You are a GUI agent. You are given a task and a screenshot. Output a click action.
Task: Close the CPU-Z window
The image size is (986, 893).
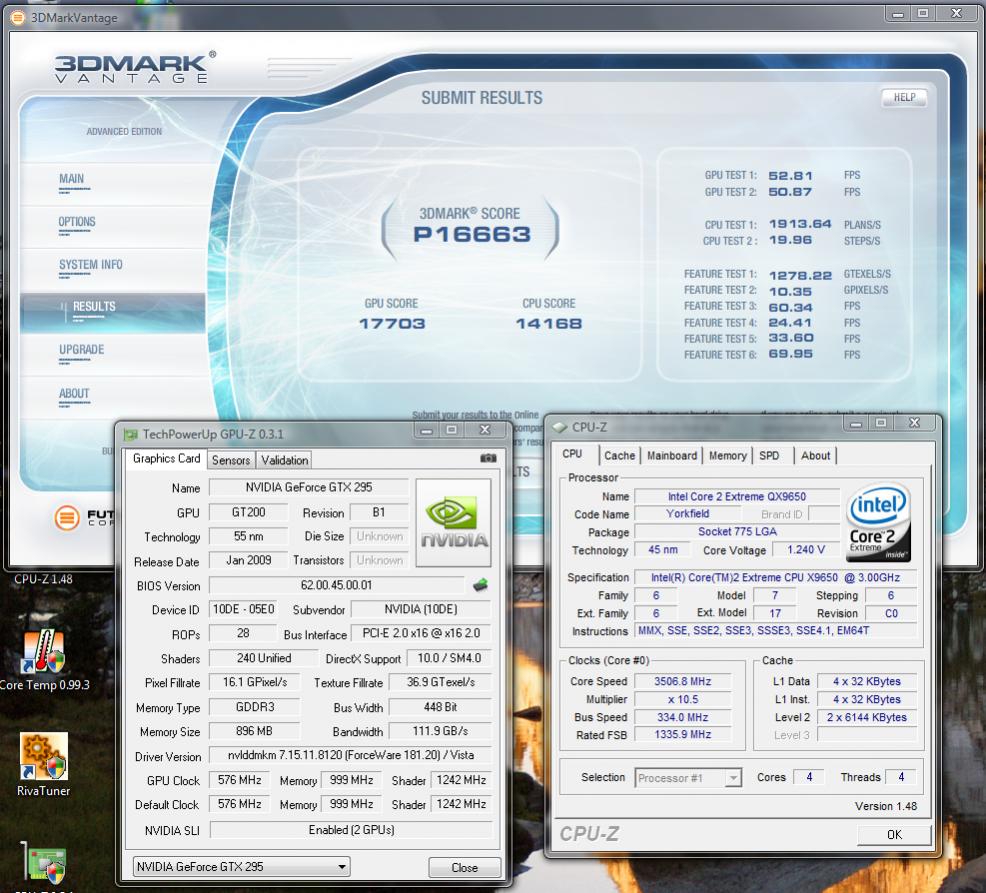pyautogui.click(x=914, y=423)
